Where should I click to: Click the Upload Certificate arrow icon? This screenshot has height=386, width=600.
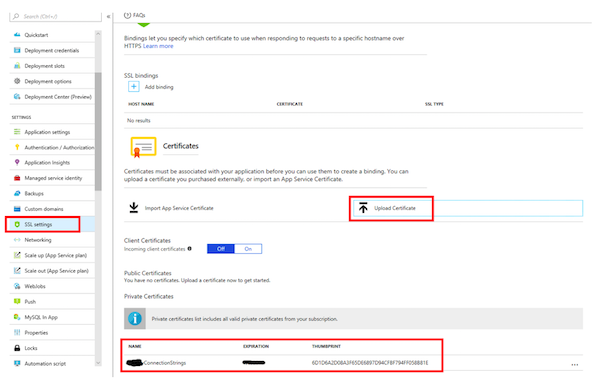(x=363, y=208)
